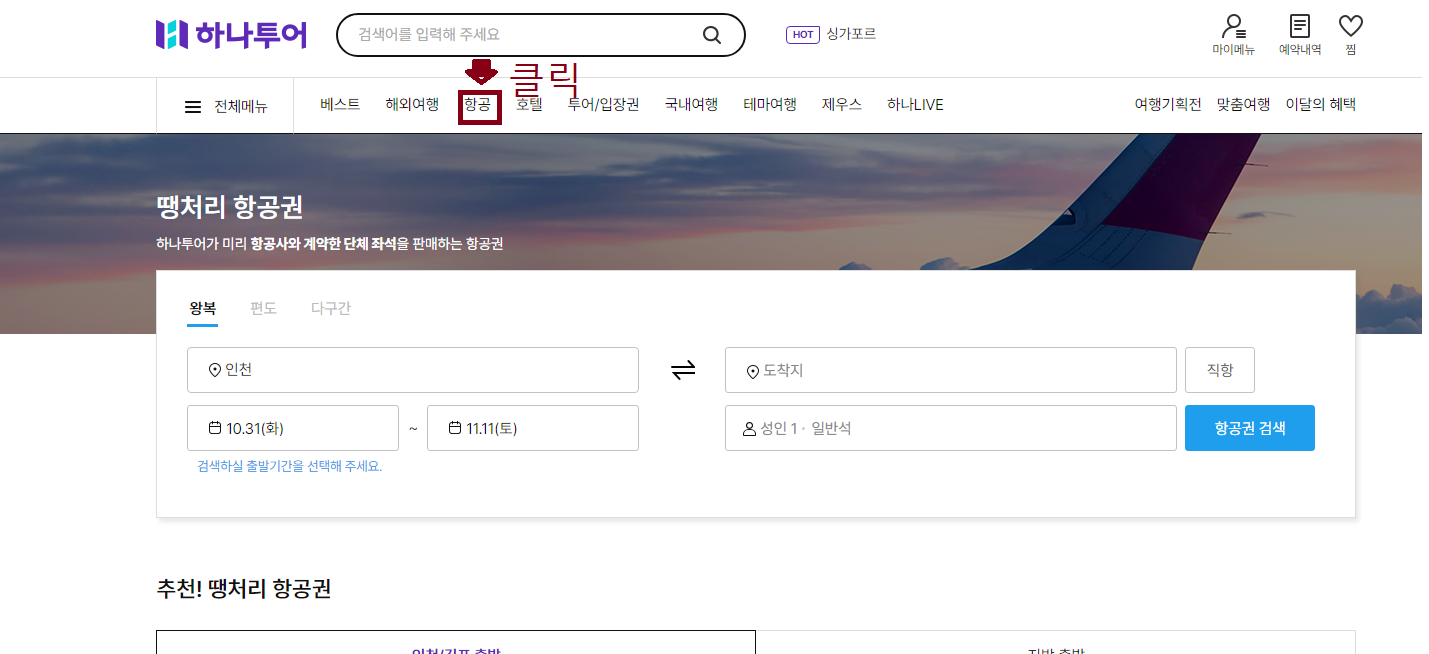Open the 성인 1 · 일반석 passenger selector
This screenshot has height=654, width=1429.
coord(950,427)
